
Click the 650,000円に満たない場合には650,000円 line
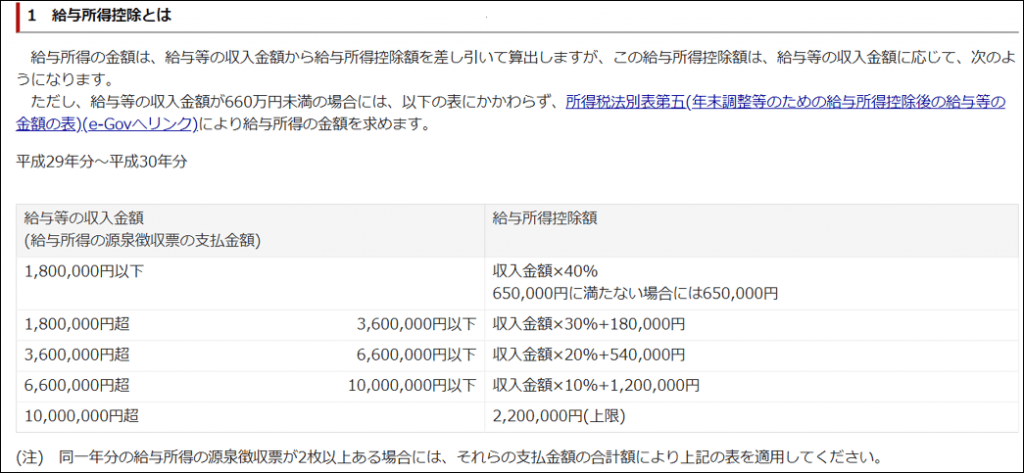(x=635, y=293)
